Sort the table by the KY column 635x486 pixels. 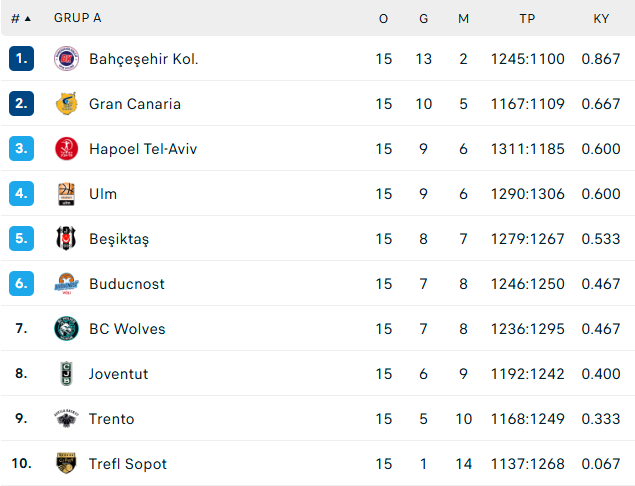click(x=601, y=19)
